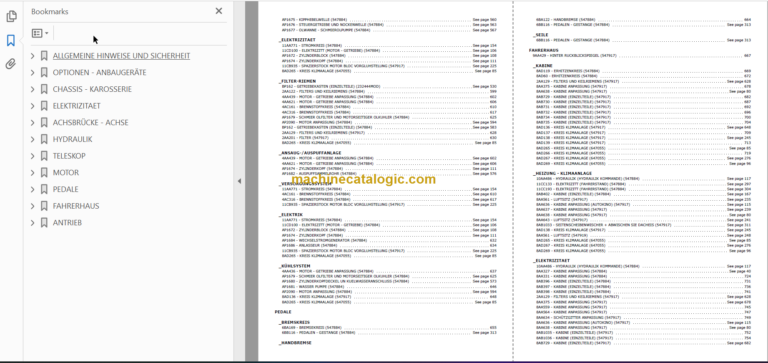Click the _KÜHLSYSTEM section heading
This screenshot has width=768, height=363.
[294, 266]
